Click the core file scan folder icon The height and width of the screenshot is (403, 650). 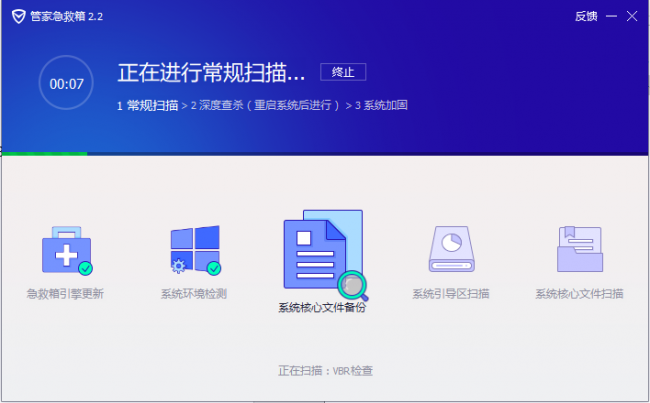pos(579,250)
